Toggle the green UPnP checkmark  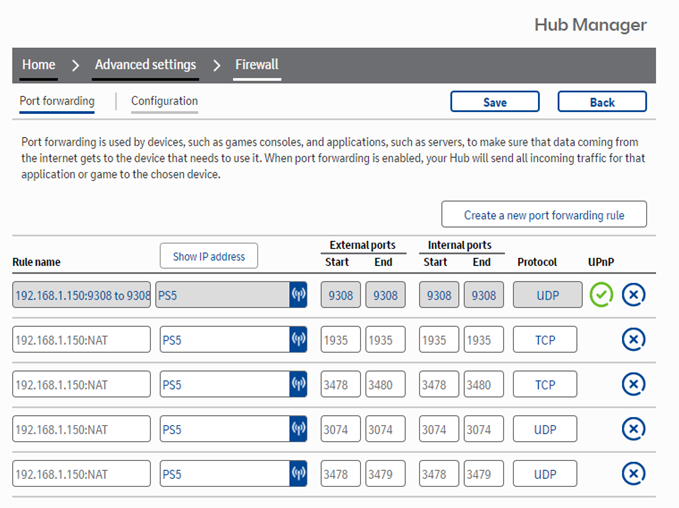(x=600, y=294)
